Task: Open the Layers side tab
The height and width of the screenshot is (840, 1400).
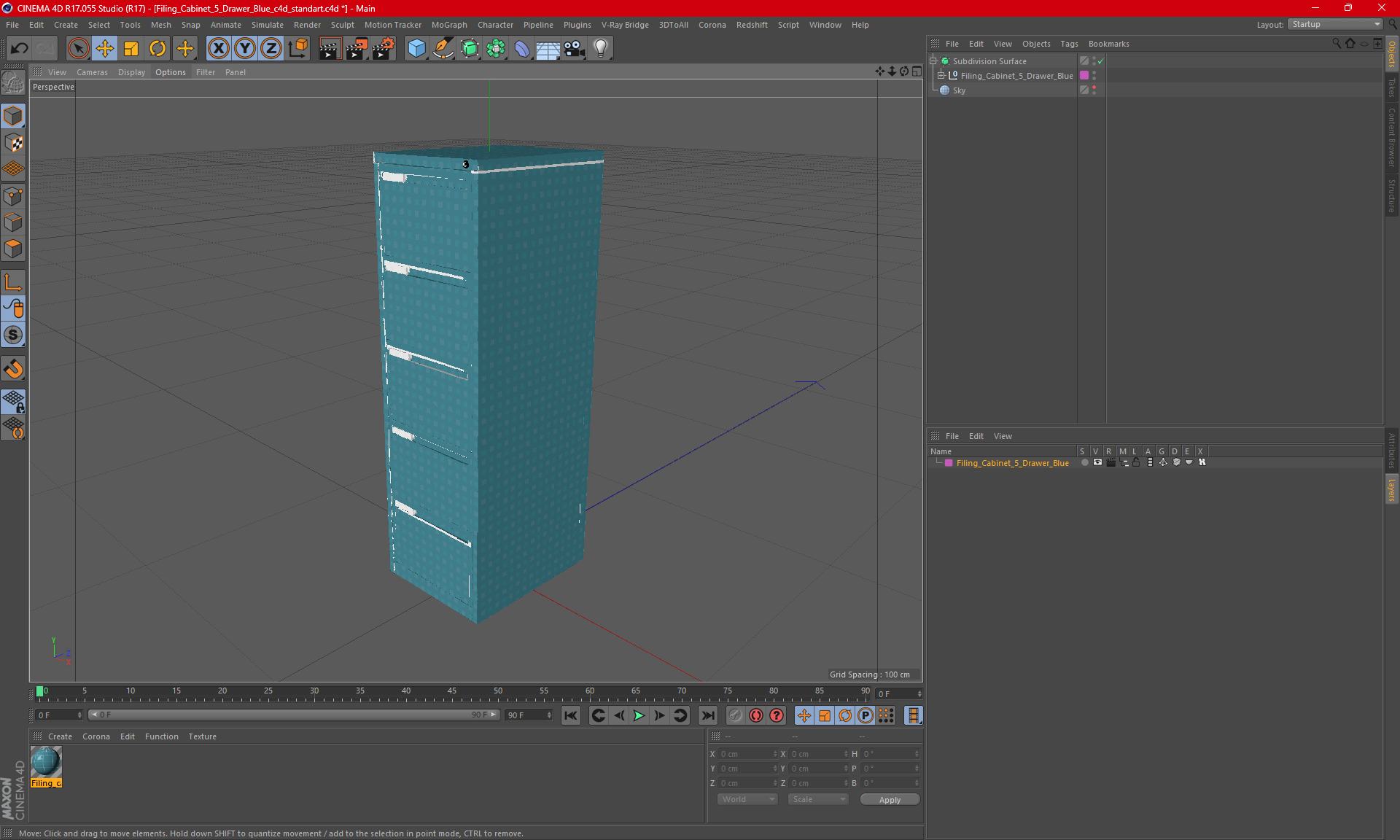Action: pos(1392,489)
